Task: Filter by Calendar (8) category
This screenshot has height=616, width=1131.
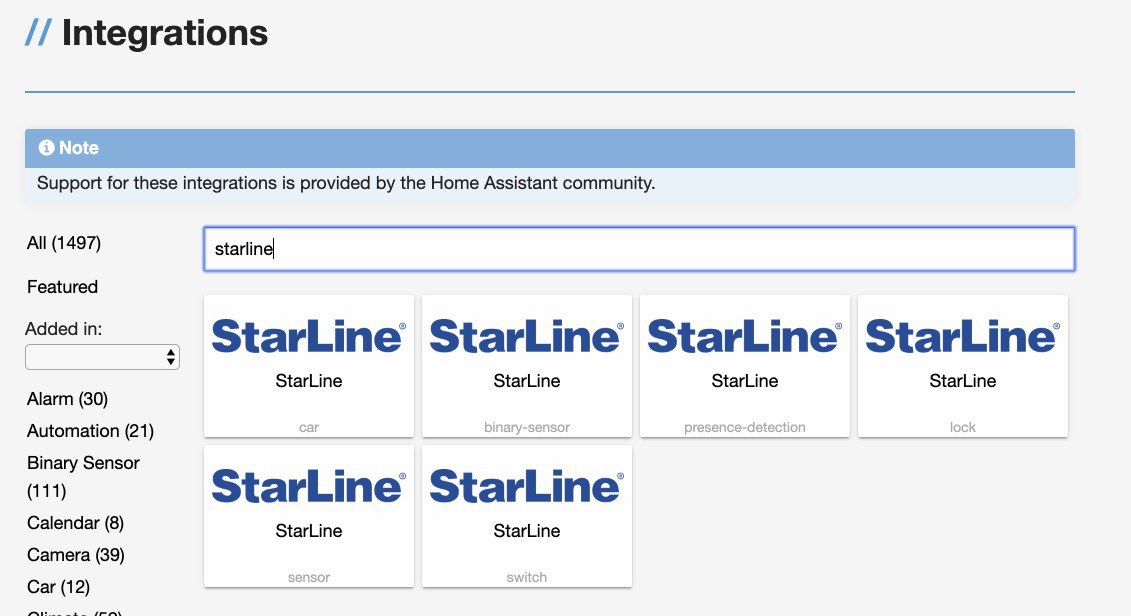Action: [x=76, y=523]
